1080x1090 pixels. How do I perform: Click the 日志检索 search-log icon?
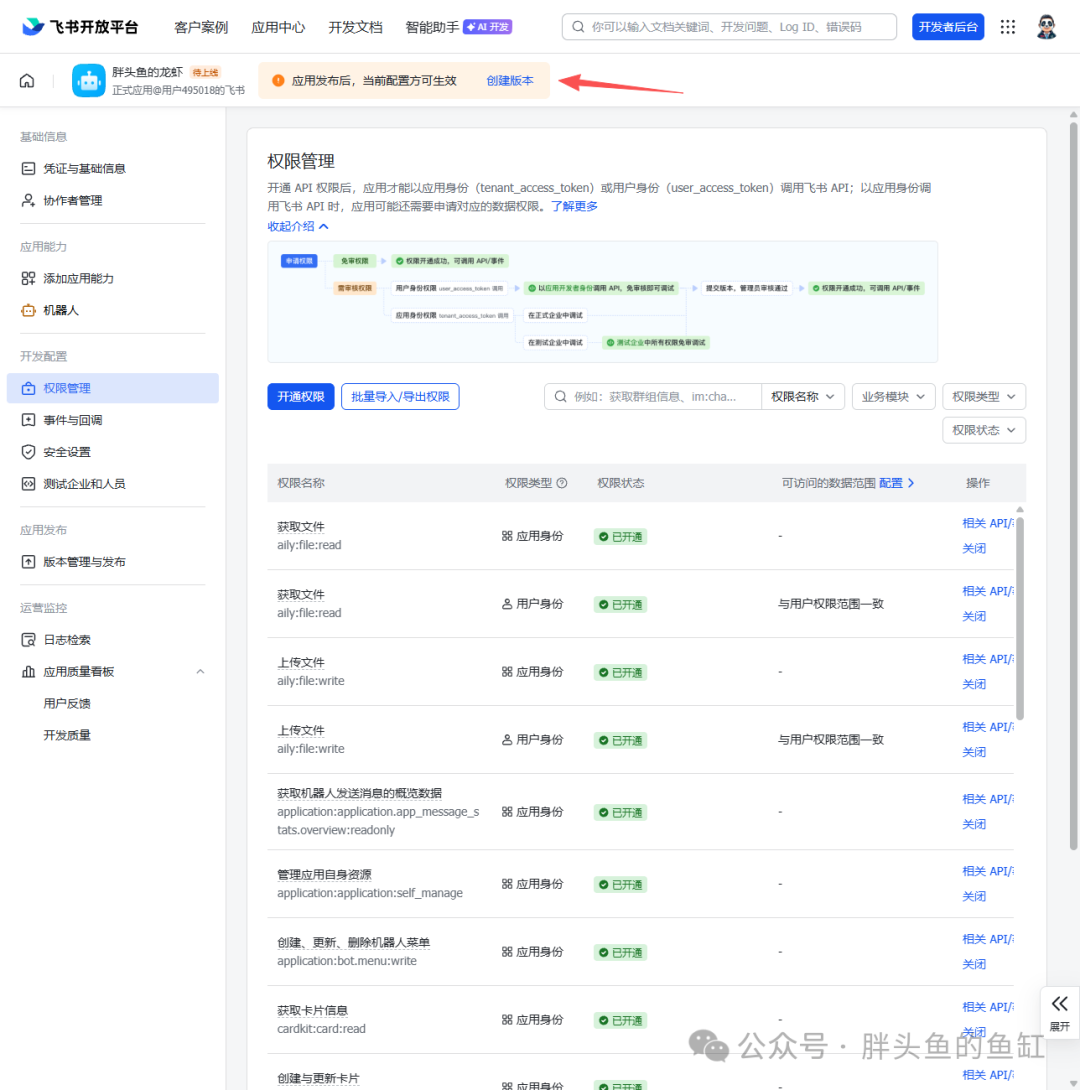28,640
